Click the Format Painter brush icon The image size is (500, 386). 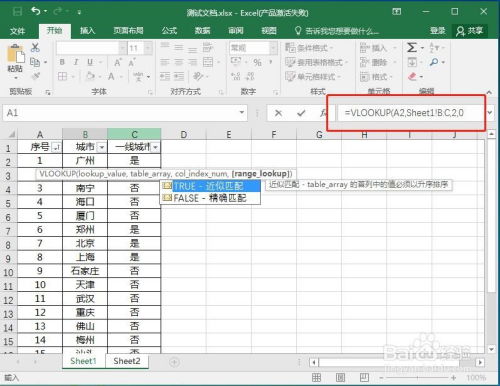pos(35,76)
